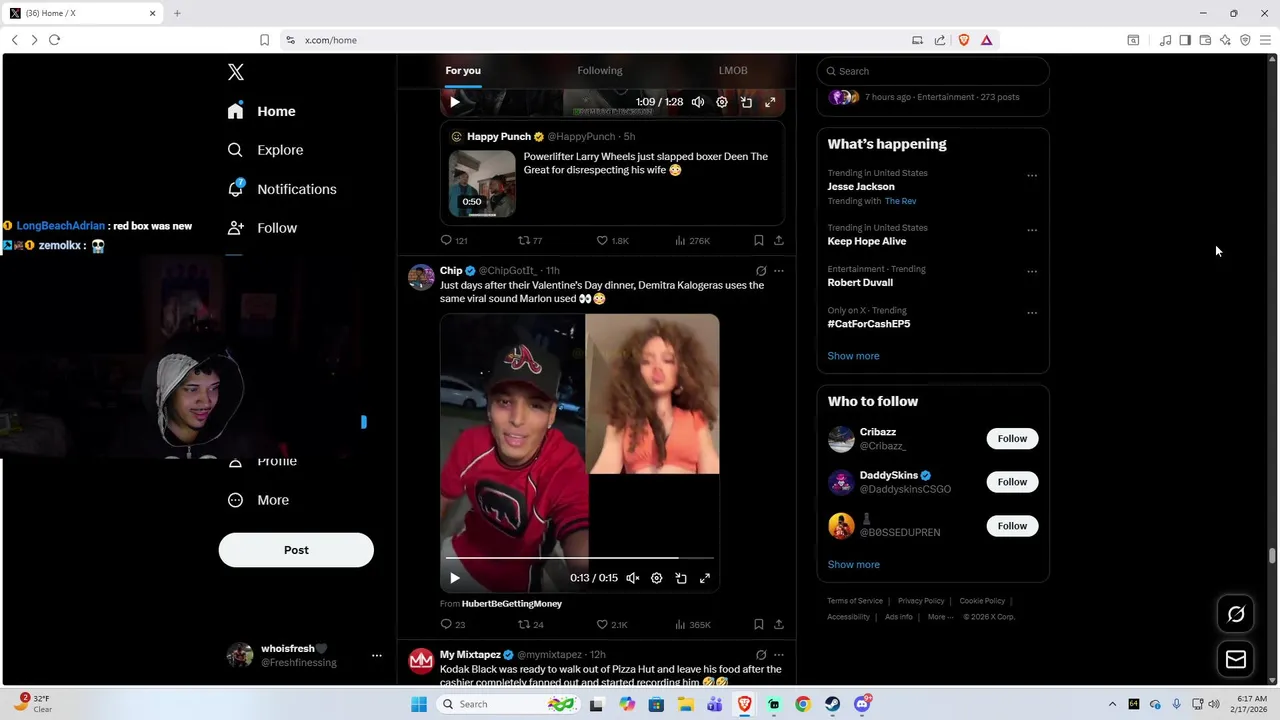Viewport: 1280px width, 720px height.
Task: Open settings gear on top video
Action: [722, 102]
